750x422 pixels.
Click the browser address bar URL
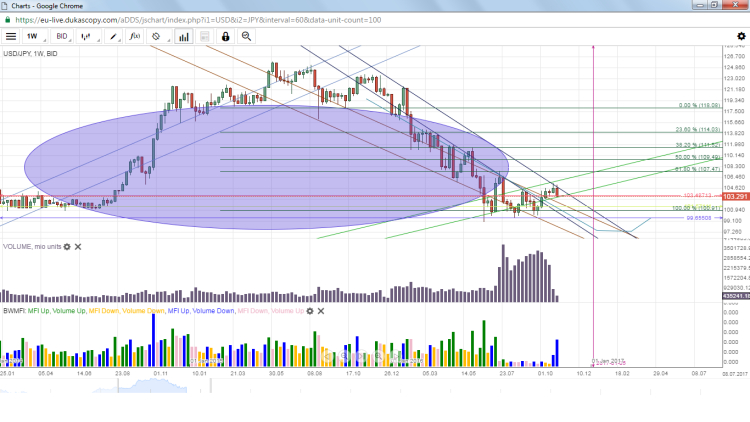pyautogui.click(x=200, y=19)
